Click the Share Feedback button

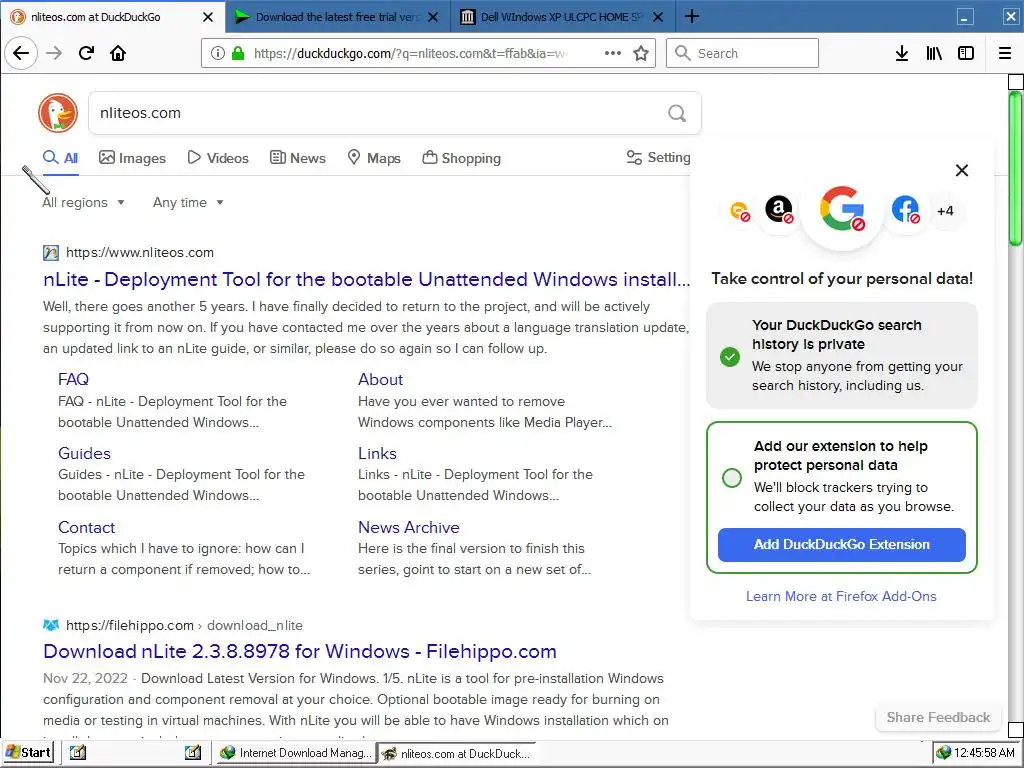click(938, 717)
